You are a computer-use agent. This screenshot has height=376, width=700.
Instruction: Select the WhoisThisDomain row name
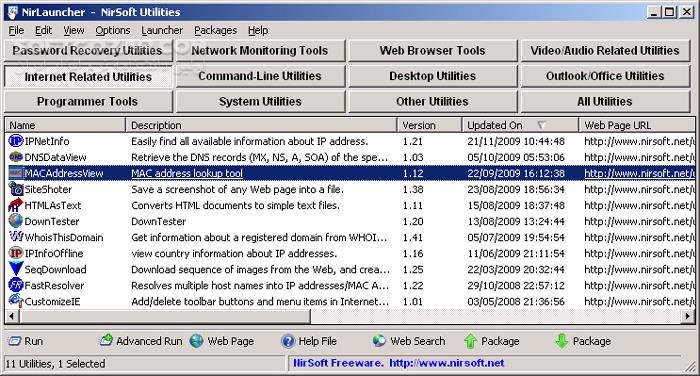pyautogui.click(x=64, y=237)
